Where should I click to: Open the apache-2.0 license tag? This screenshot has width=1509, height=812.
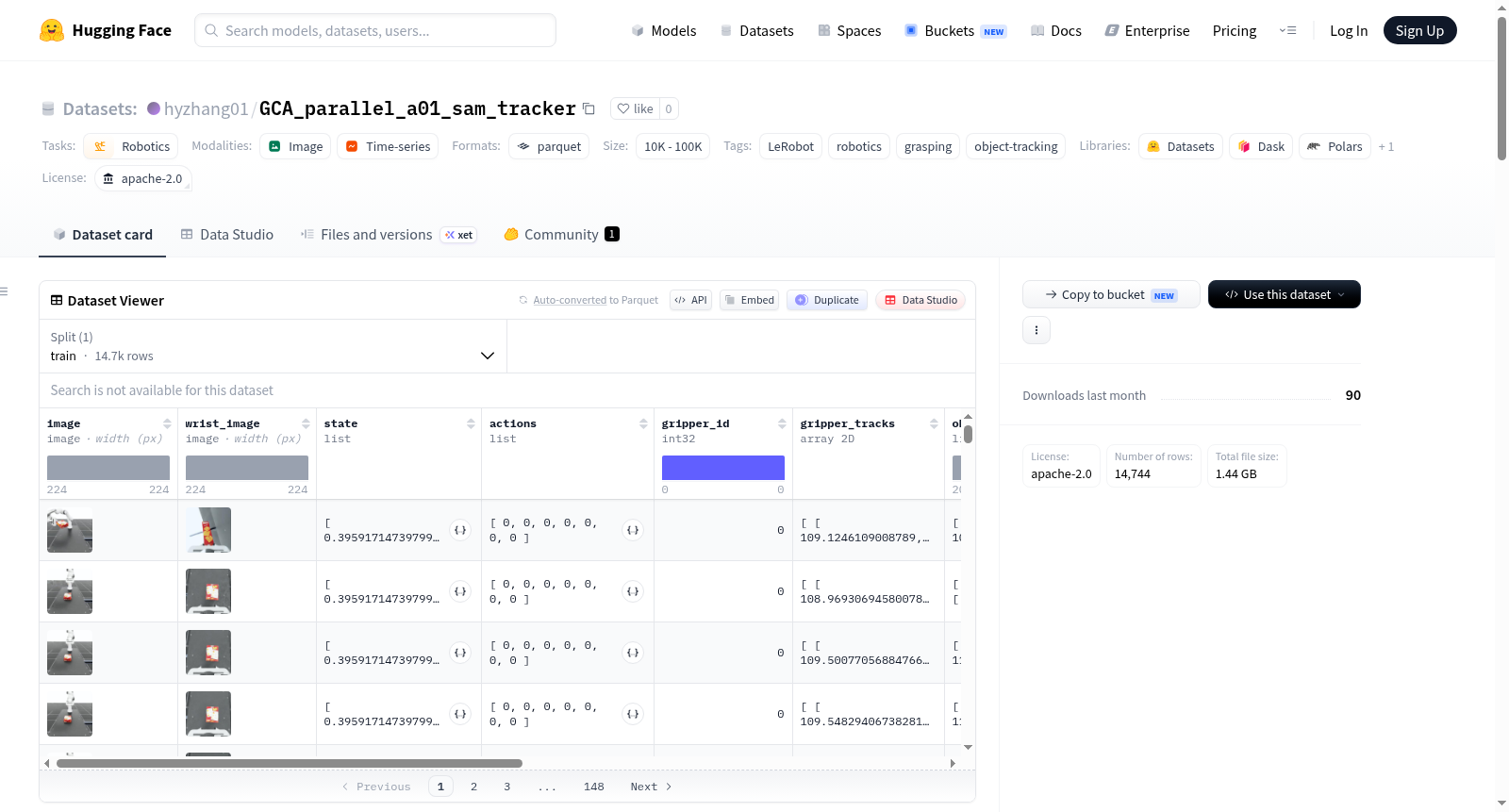click(143, 178)
